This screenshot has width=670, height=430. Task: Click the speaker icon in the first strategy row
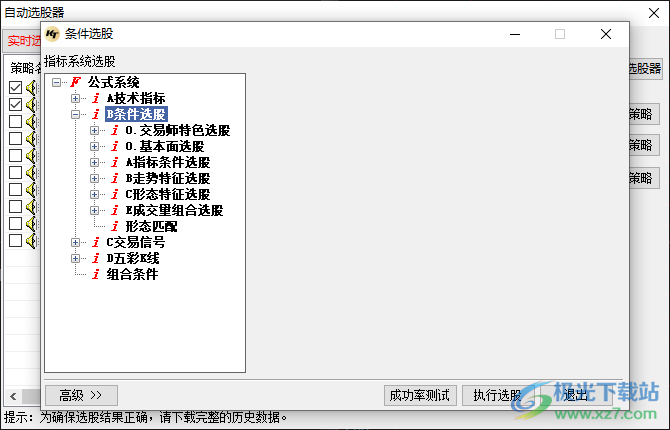pos(32,88)
